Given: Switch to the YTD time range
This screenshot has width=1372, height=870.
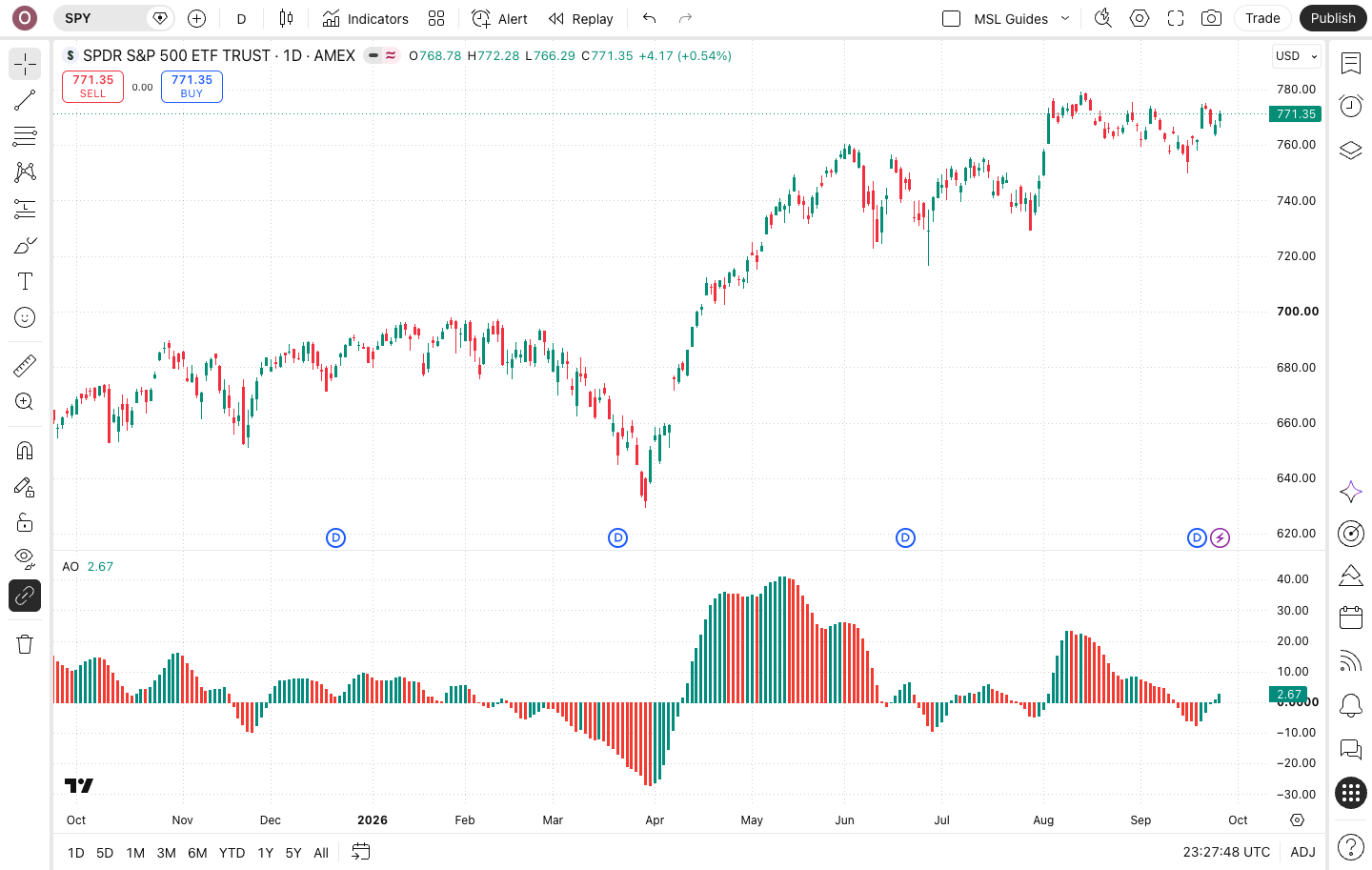Looking at the screenshot, I should click(x=232, y=853).
